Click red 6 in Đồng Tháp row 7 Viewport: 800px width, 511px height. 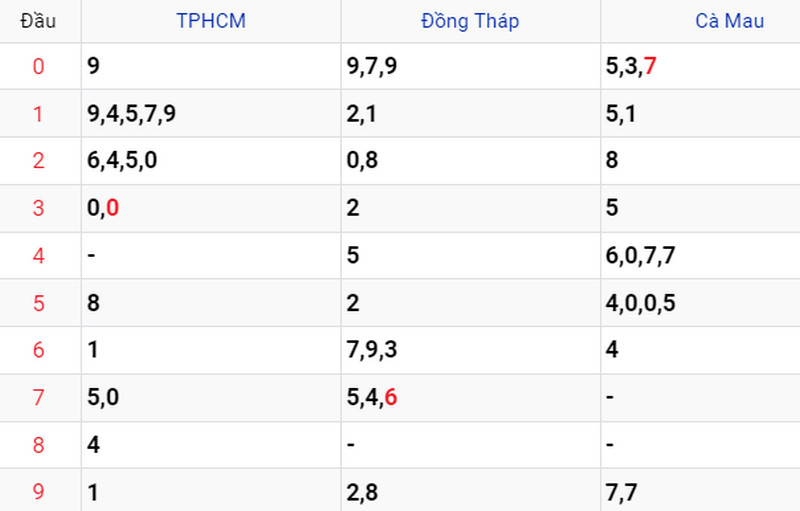(391, 397)
